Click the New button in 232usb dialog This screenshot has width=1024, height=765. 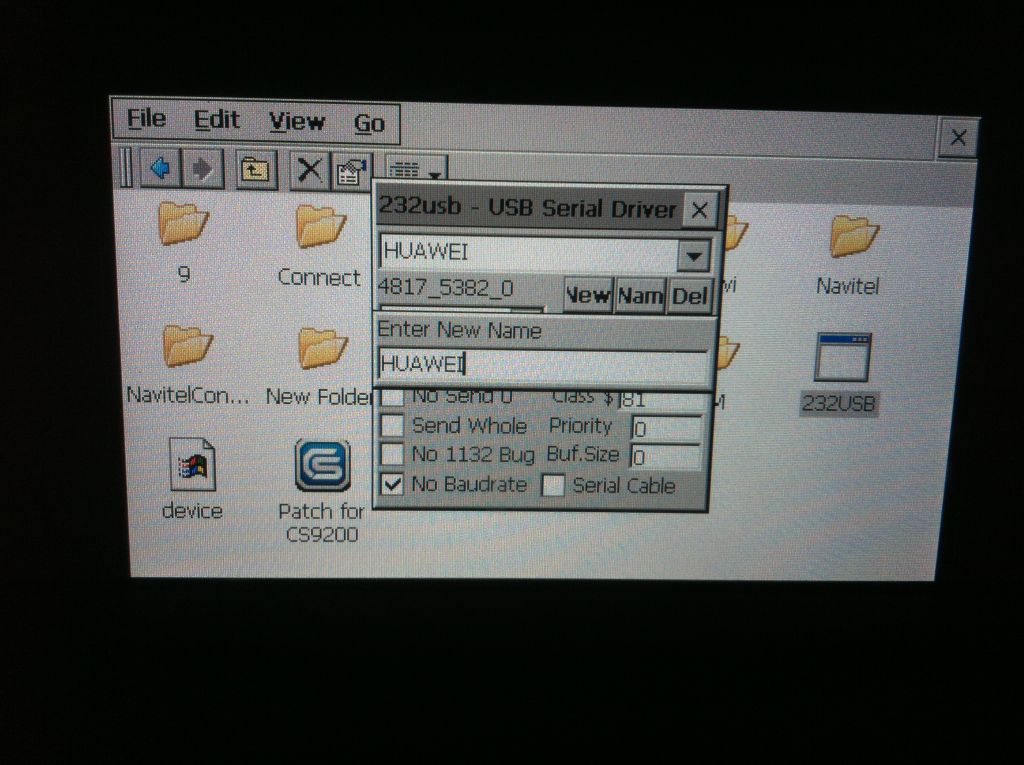pos(588,295)
